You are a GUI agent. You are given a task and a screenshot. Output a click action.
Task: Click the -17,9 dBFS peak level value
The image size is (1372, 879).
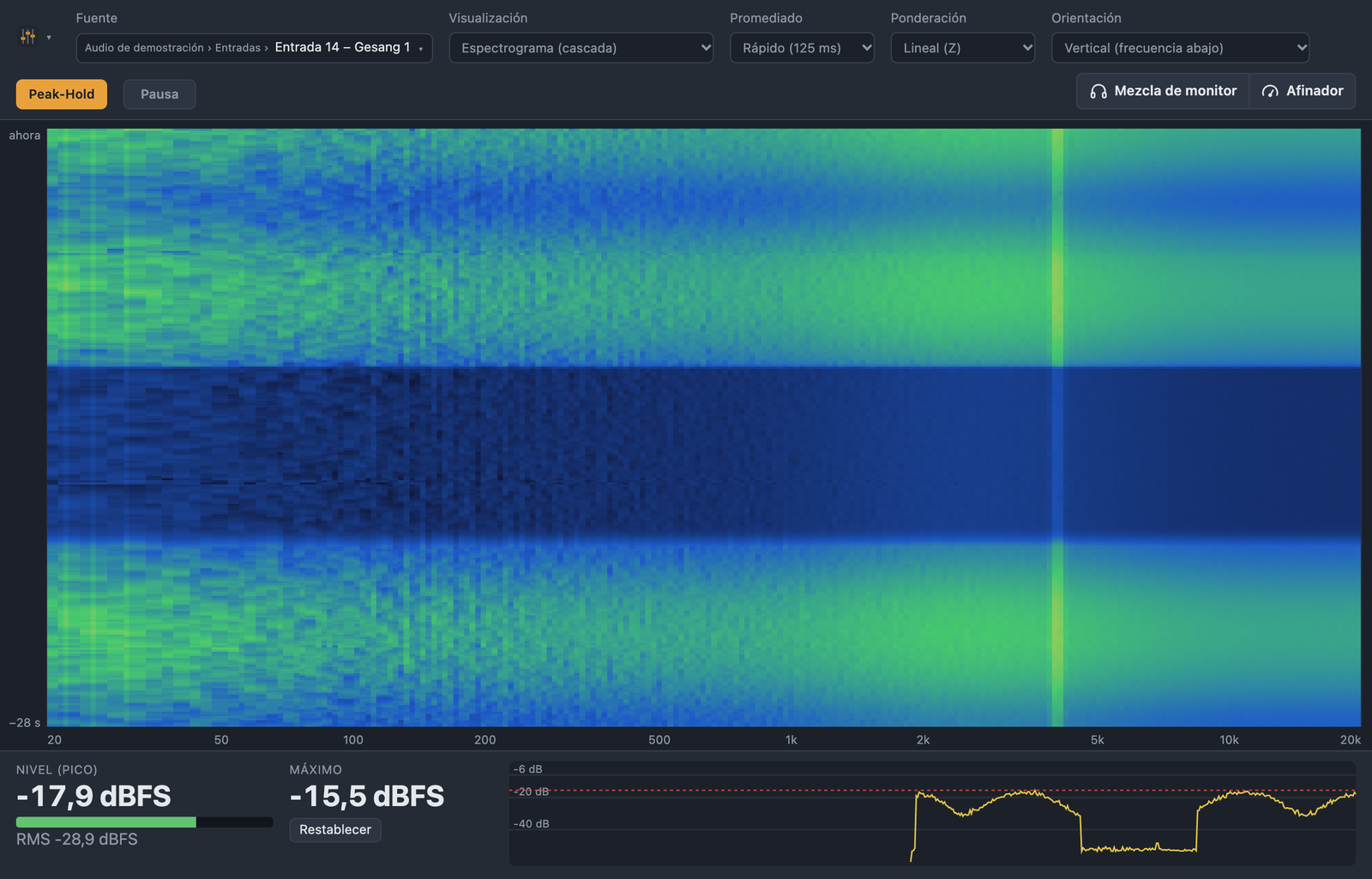pyautogui.click(x=93, y=796)
